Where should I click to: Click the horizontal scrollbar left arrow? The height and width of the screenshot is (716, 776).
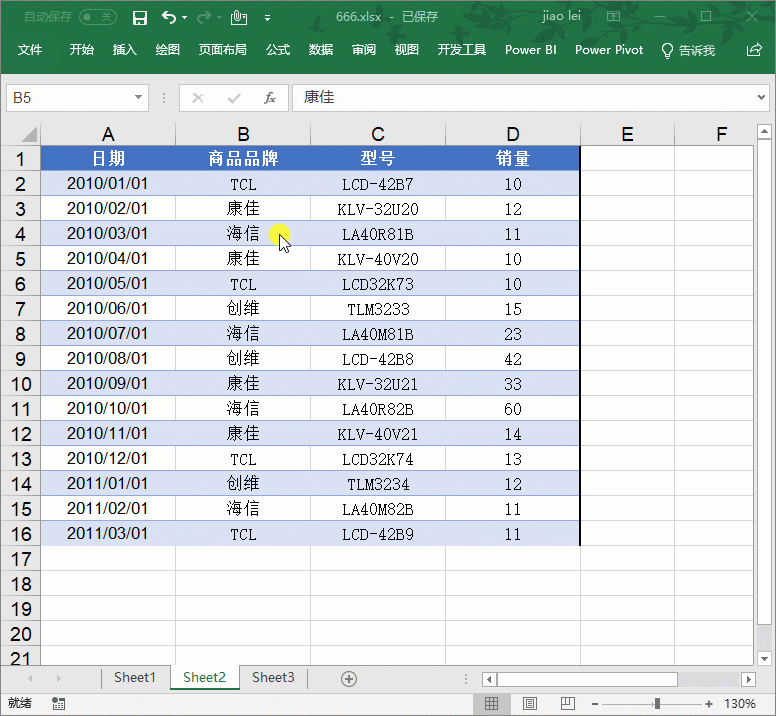(x=489, y=679)
